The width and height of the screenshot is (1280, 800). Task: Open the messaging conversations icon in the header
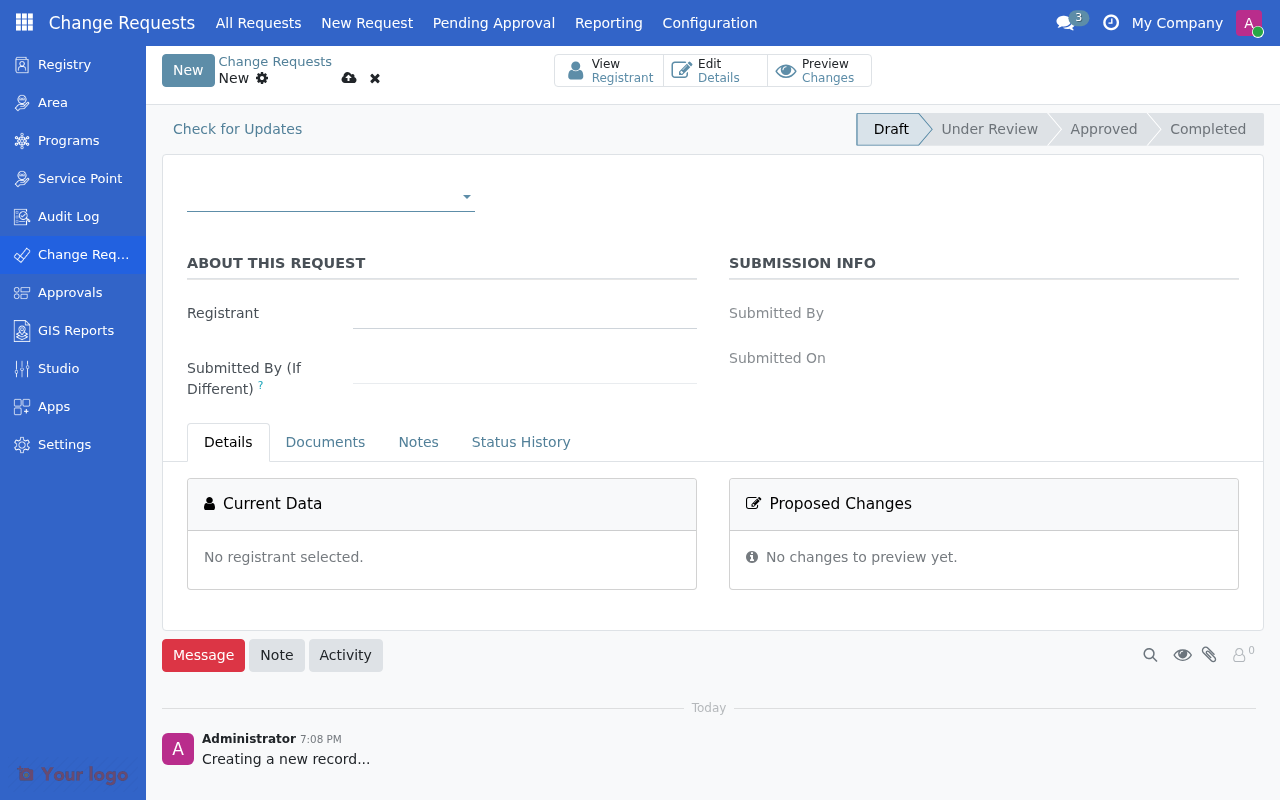point(1064,22)
